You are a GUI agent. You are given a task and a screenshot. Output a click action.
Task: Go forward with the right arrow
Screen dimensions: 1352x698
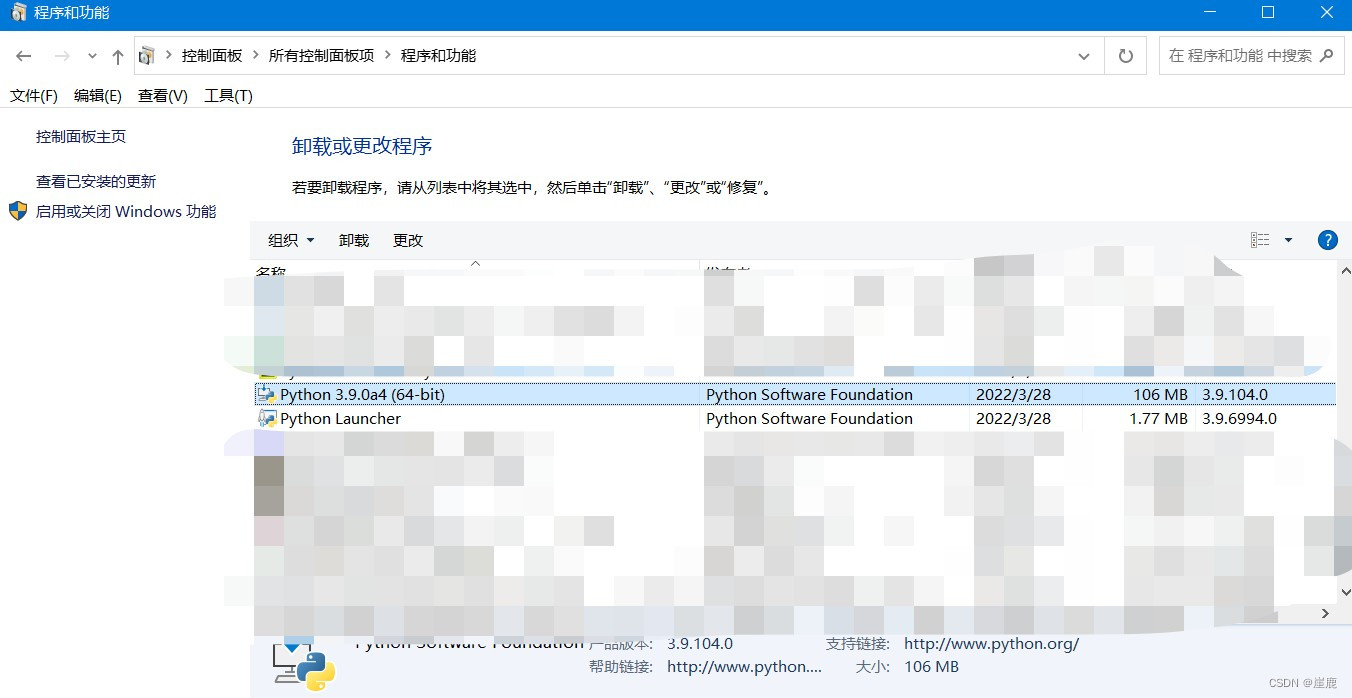[x=61, y=56]
